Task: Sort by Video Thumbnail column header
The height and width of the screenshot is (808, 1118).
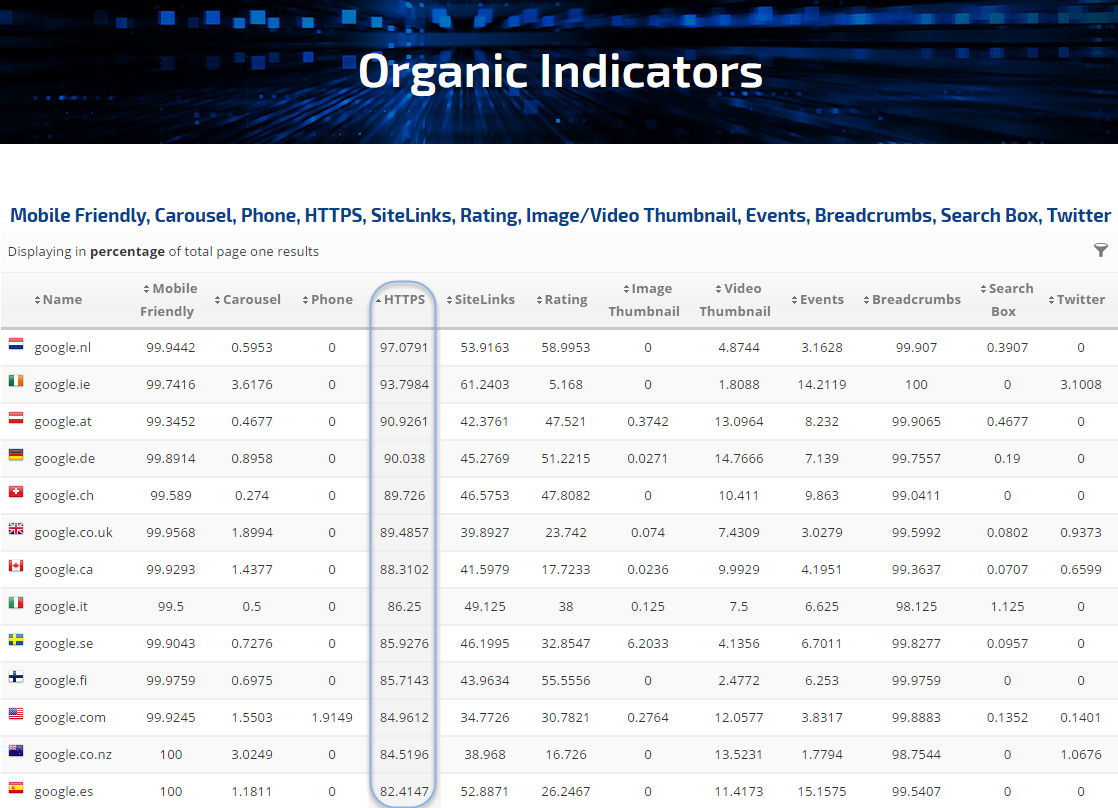Action: [735, 300]
